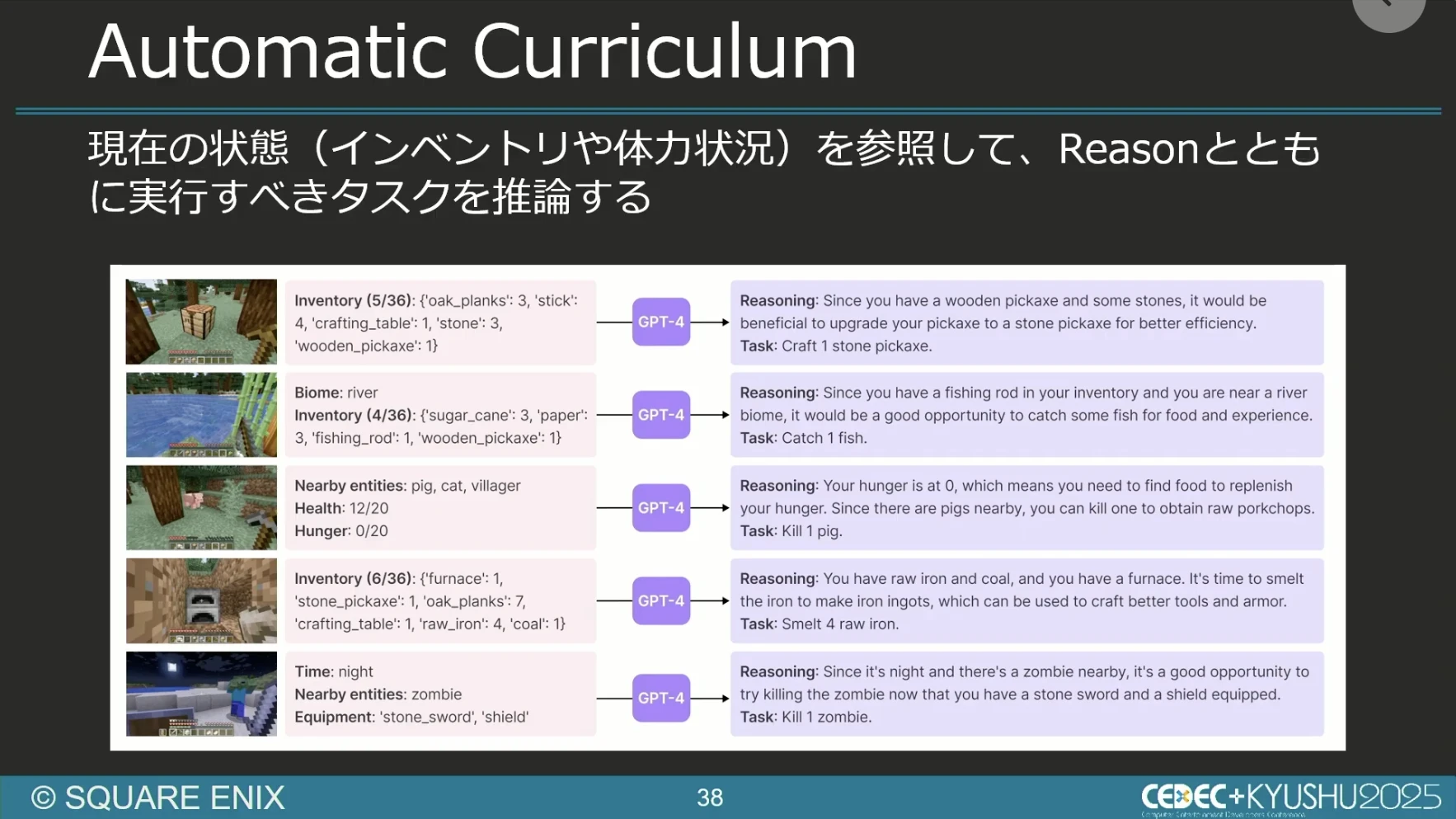This screenshot has height=819, width=1456.
Task: Click the 'Task: Kill 1 zombie' reasoning box
Action: click(1026, 694)
